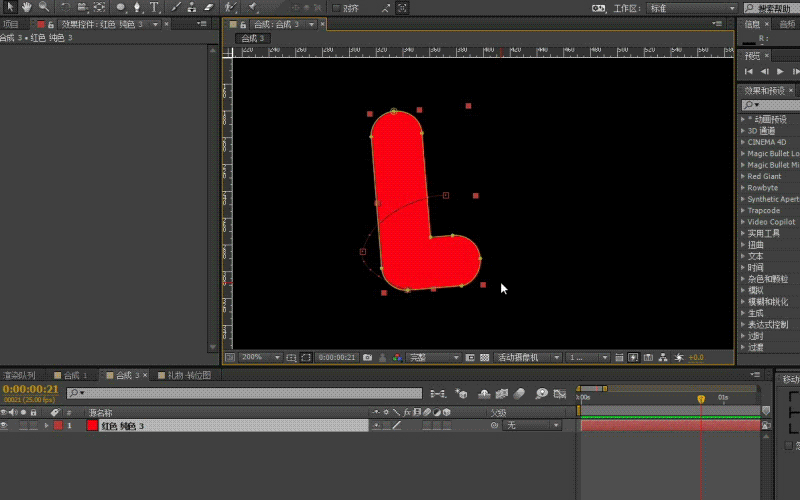The height and width of the screenshot is (500, 800).
Task: Select the Hand tool in toolbar
Action: (27, 7)
